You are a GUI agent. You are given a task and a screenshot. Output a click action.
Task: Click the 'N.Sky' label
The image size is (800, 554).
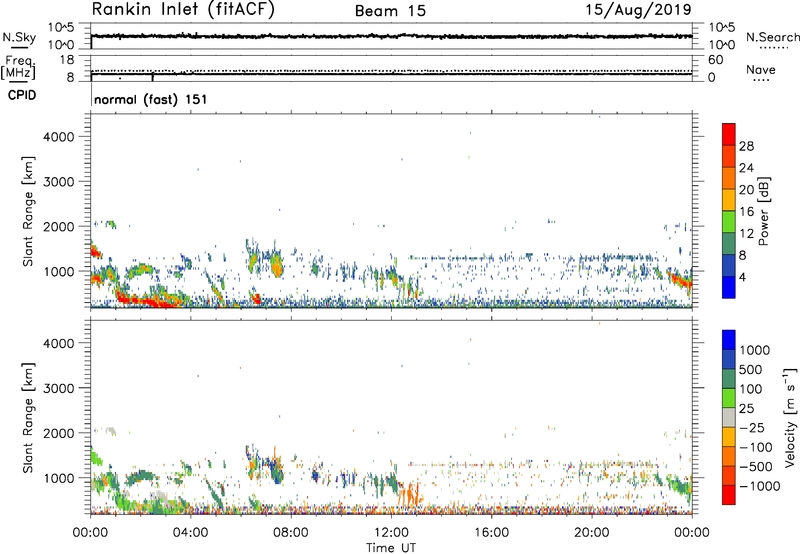[19, 37]
